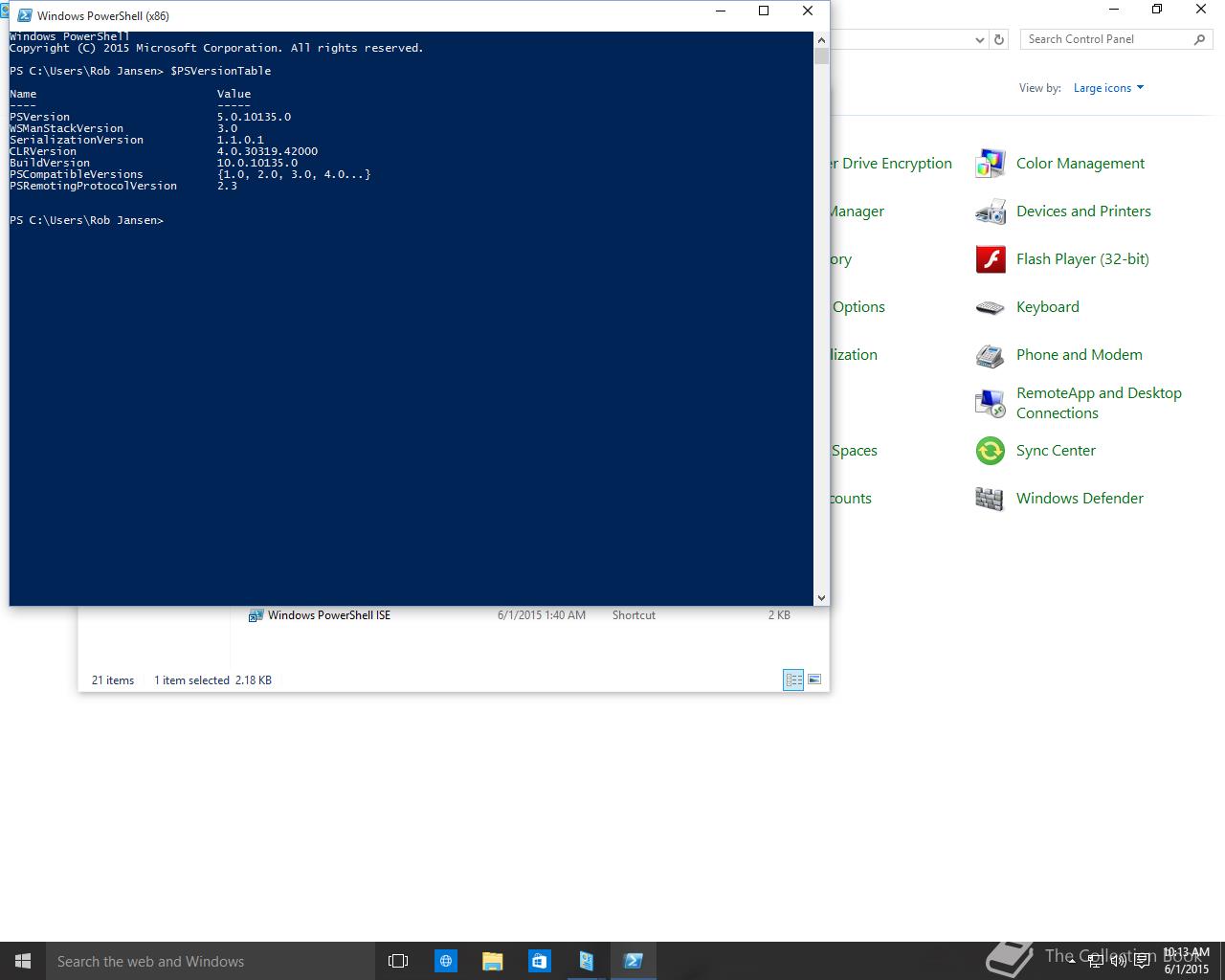Select the Windows PowerShell ISE file name
The height and width of the screenshot is (980, 1225).
(329, 615)
